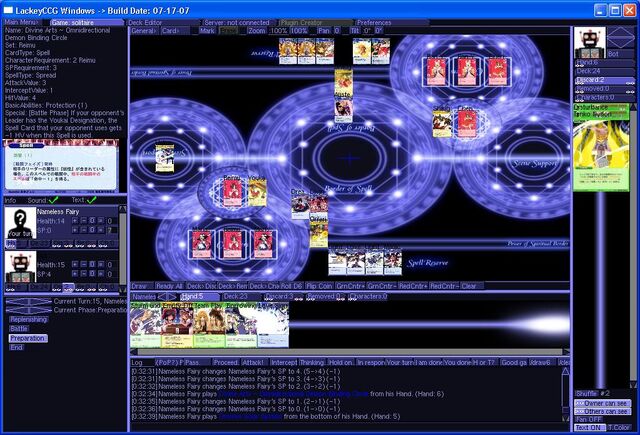The height and width of the screenshot is (435, 640).
Task: Click the RedCntr+ button
Action: 412,286
